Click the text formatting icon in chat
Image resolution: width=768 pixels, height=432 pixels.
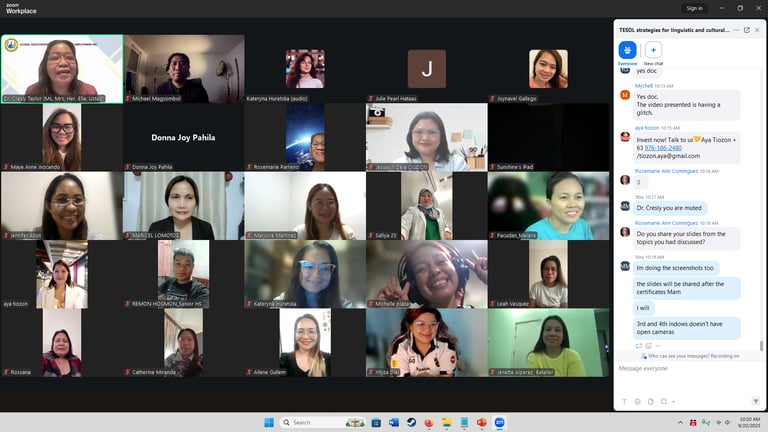point(624,402)
